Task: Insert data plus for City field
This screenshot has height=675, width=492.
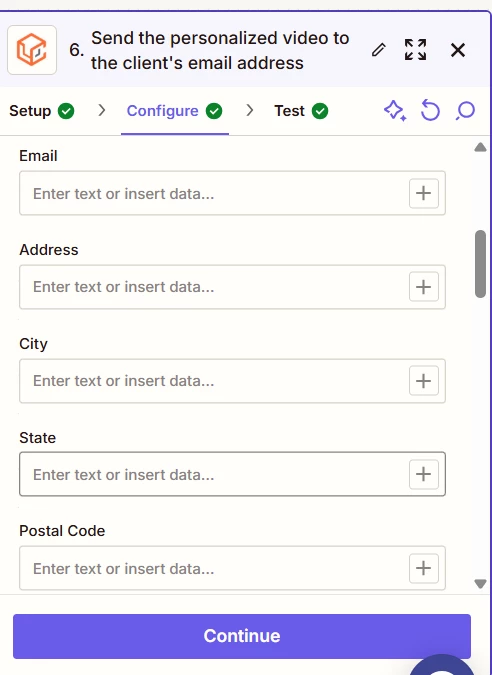Action: [x=424, y=381]
